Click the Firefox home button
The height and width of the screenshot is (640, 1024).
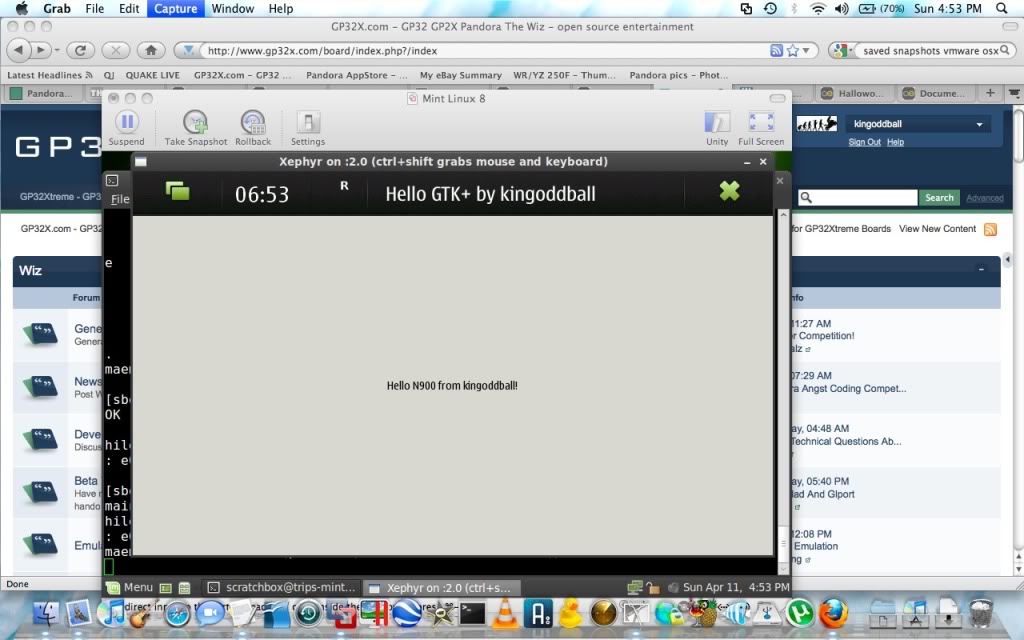(x=150, y=50)
